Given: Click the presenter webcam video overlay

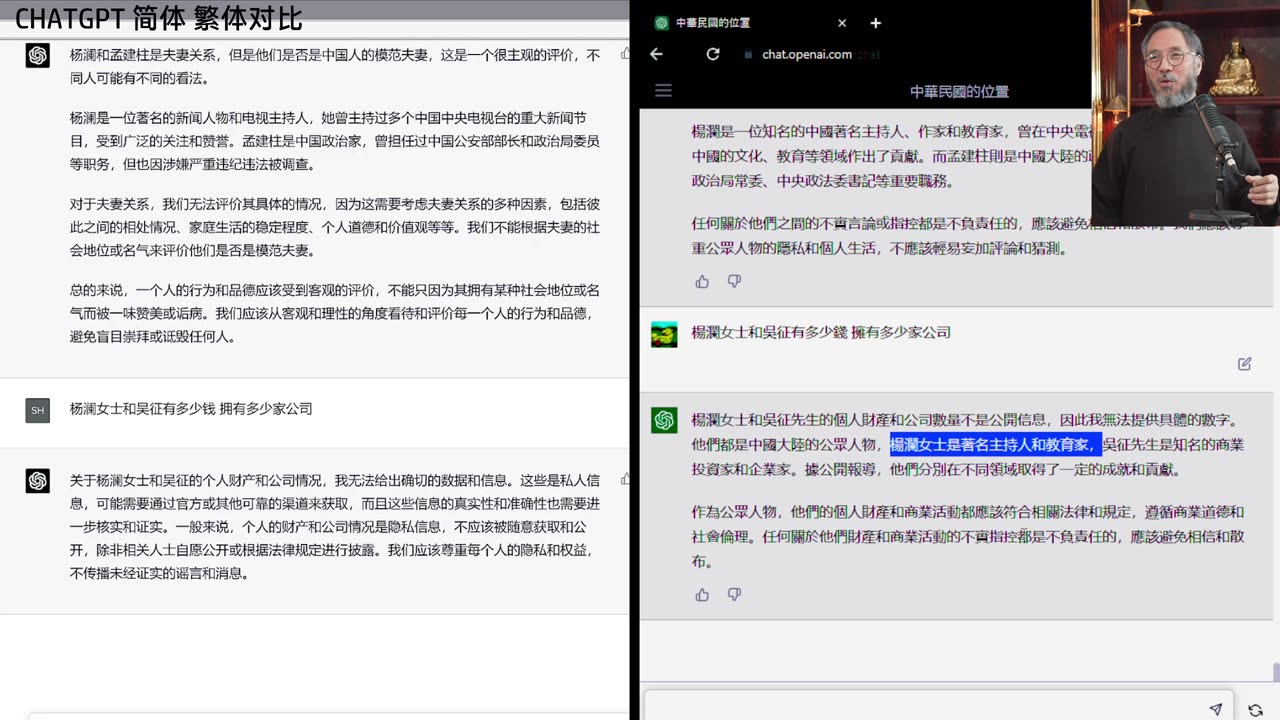Looking at the screenshot, I should coord(1185,112).
